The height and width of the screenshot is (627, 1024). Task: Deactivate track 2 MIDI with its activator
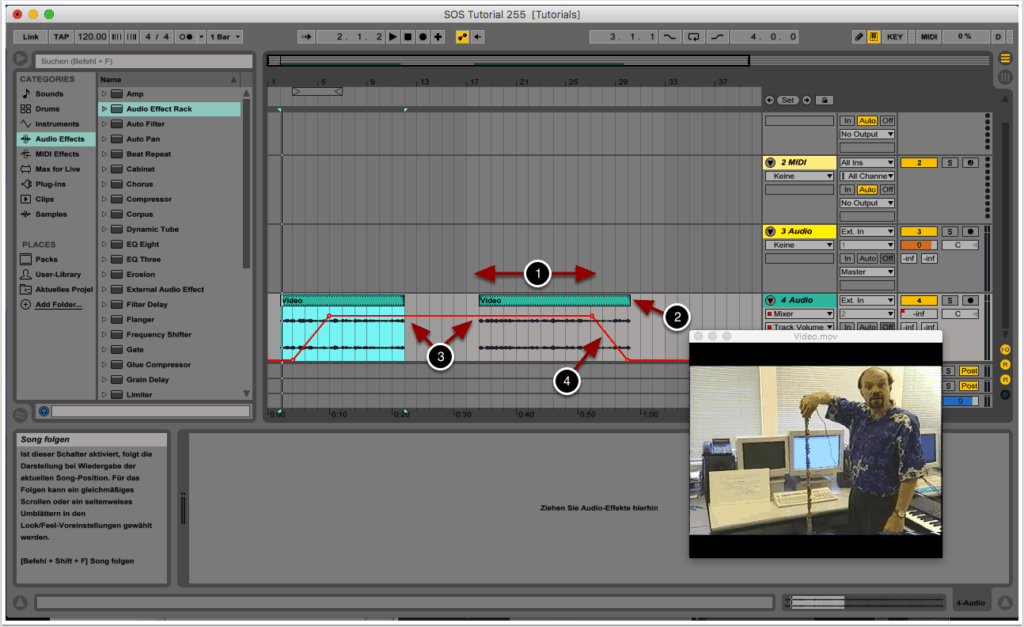click(x=919, y=163)
